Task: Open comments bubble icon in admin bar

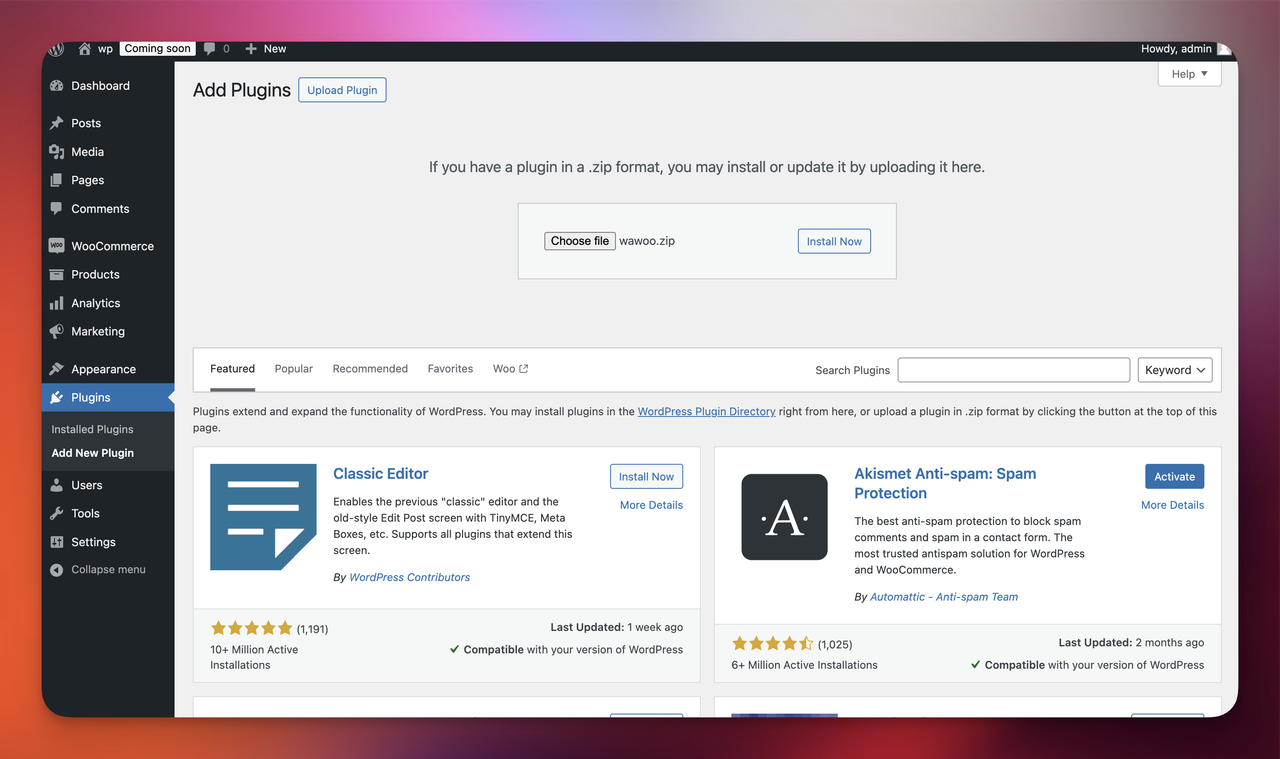Action: pos(209,49)
